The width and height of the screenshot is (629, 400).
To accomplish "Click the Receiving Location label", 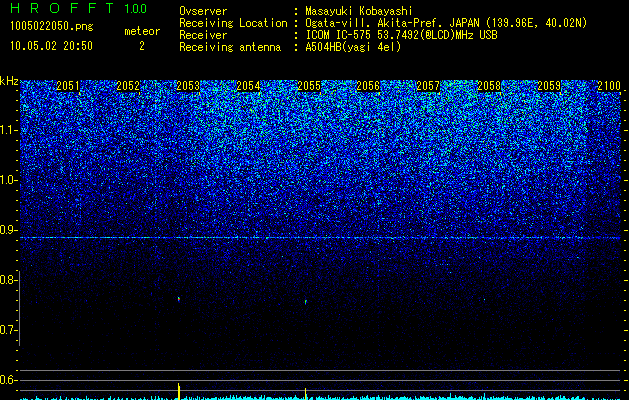I will [233, 23].
